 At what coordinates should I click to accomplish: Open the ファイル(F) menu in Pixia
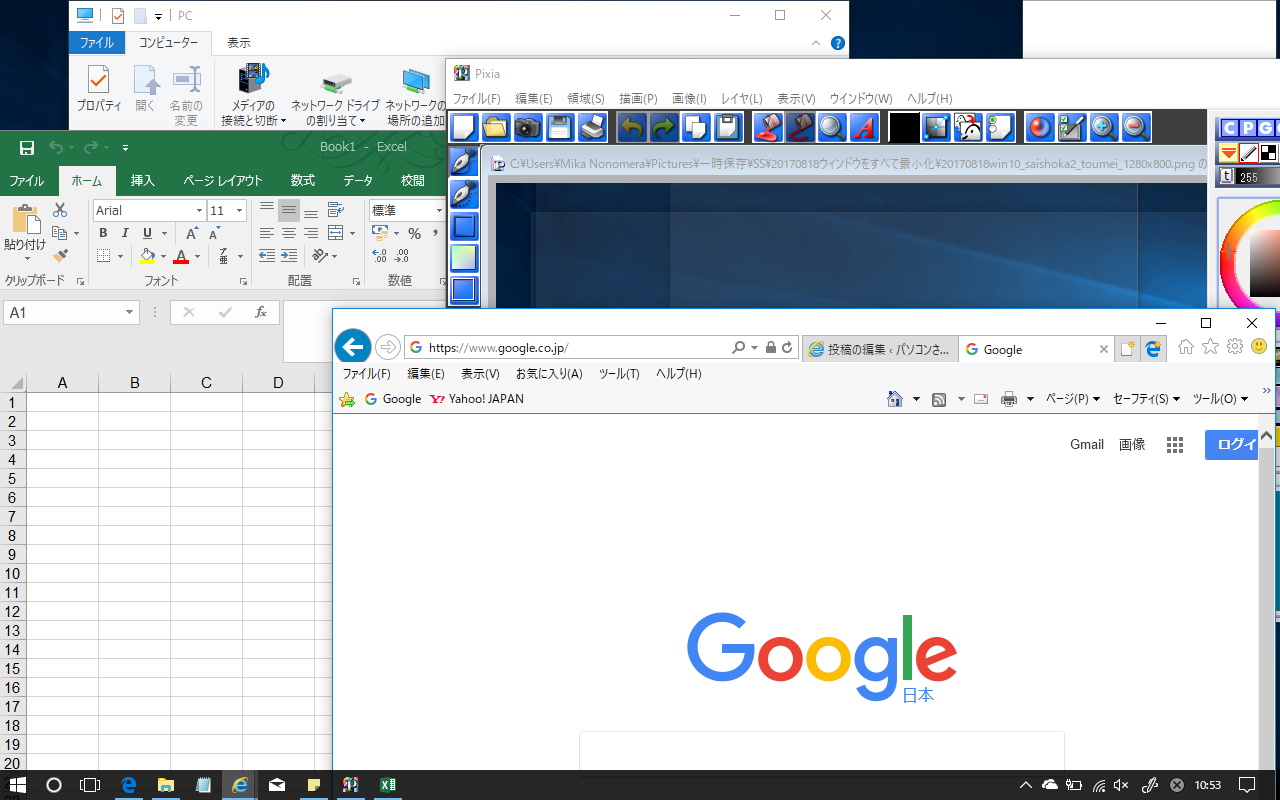(x=476, y=99)
